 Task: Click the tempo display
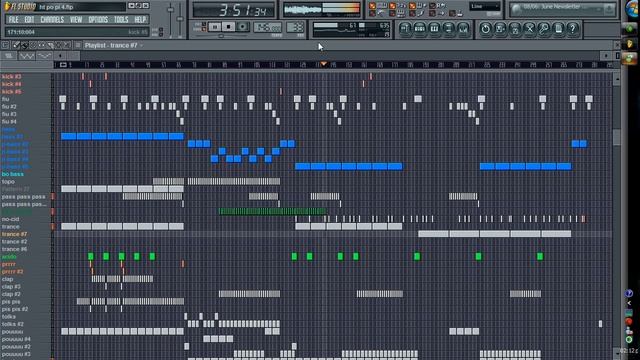tap(267, 27)
